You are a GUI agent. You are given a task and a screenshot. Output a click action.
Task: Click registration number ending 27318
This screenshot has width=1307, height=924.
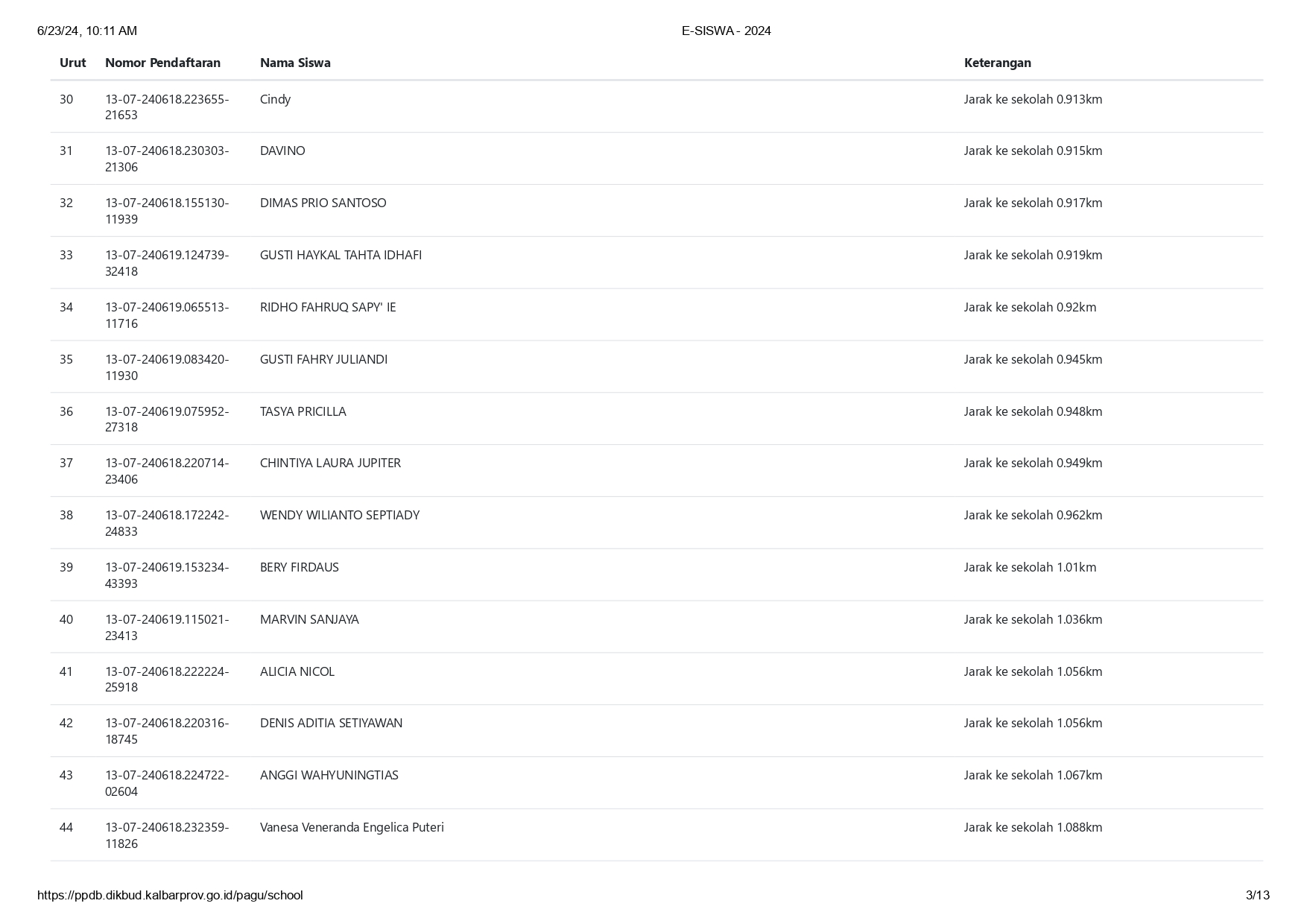click(x=167, y=420)
